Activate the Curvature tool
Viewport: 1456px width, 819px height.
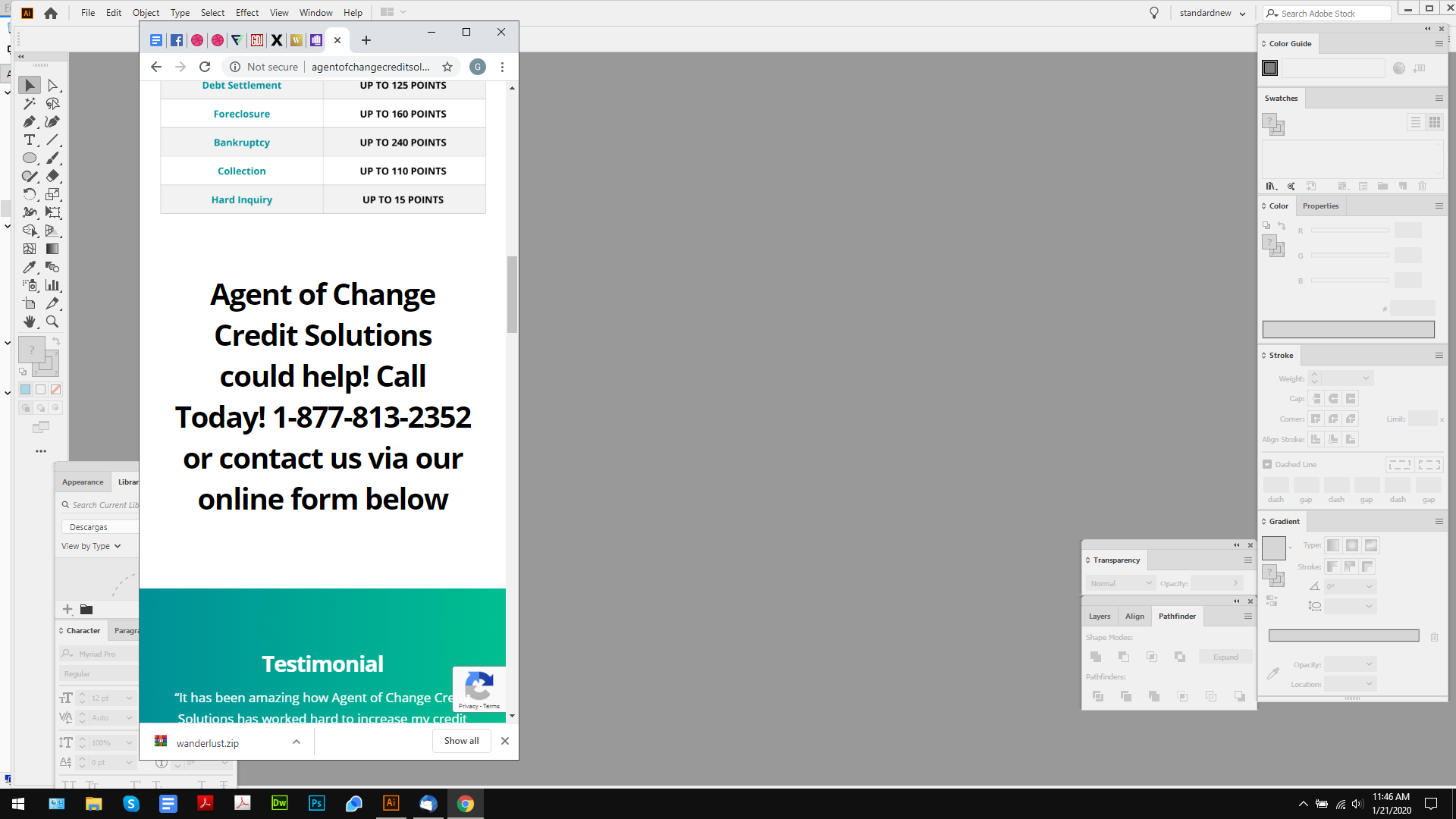(x=52, y=122)
